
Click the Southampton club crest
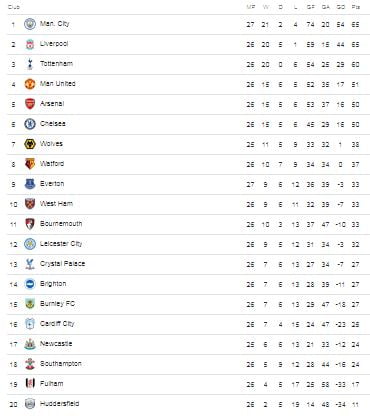click(x=30, y=364)
